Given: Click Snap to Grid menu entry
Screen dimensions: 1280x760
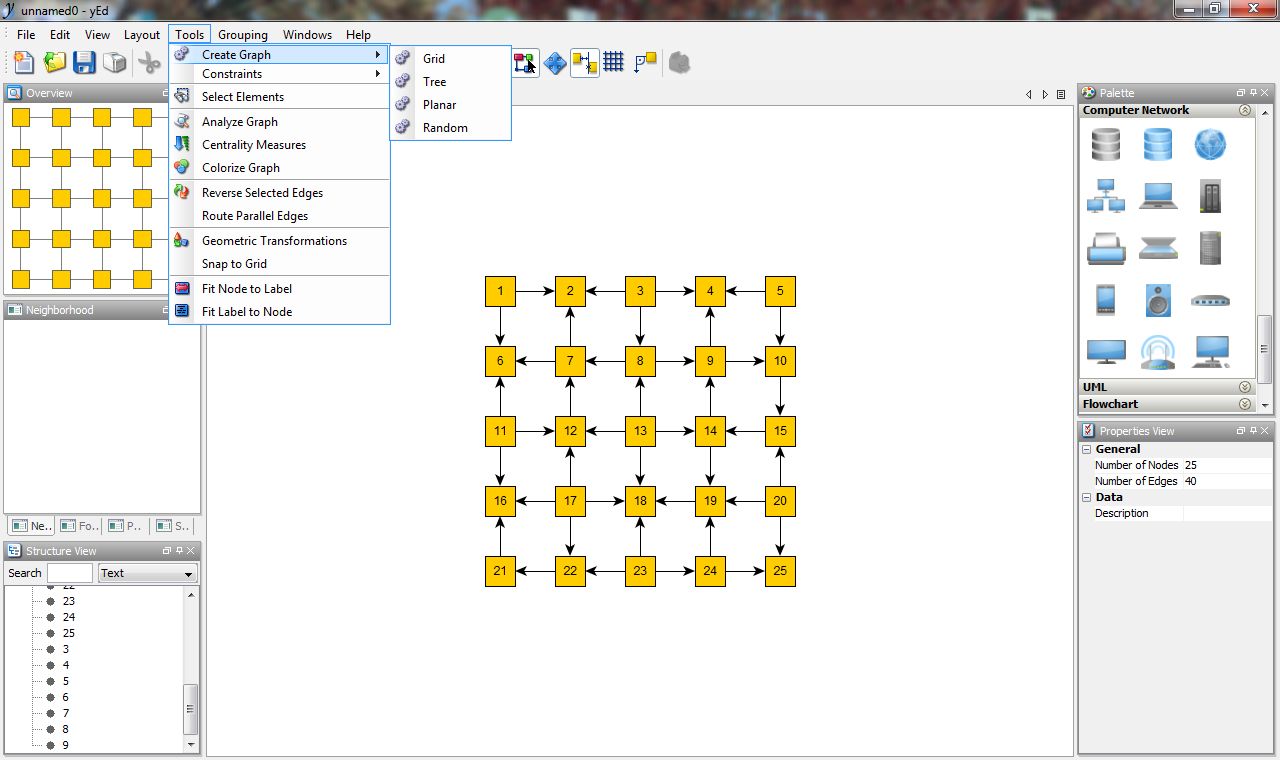Looking at the screenshot, I should click(279, 264).
